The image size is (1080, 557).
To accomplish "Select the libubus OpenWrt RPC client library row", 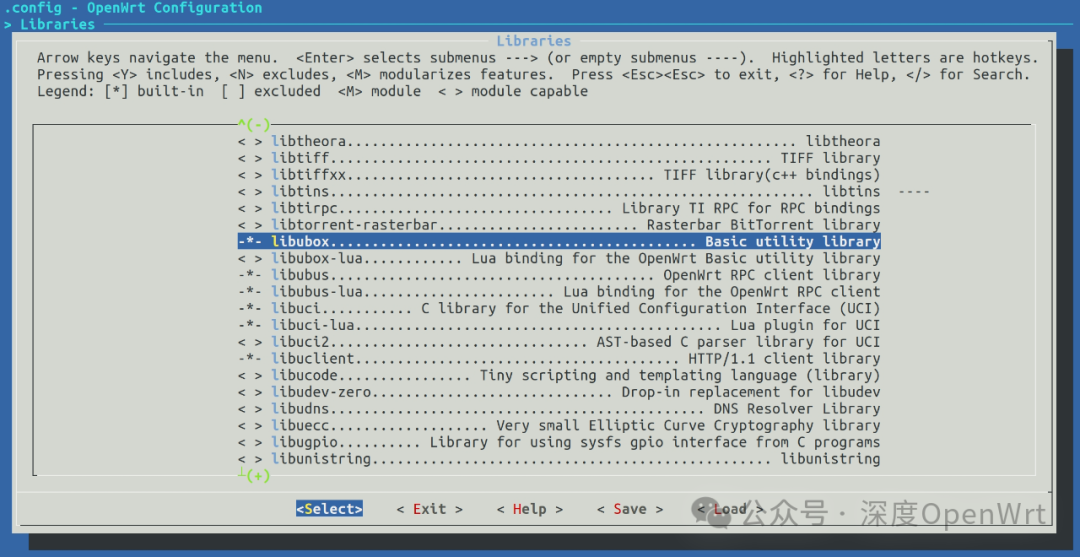I will tap(559, 275).
